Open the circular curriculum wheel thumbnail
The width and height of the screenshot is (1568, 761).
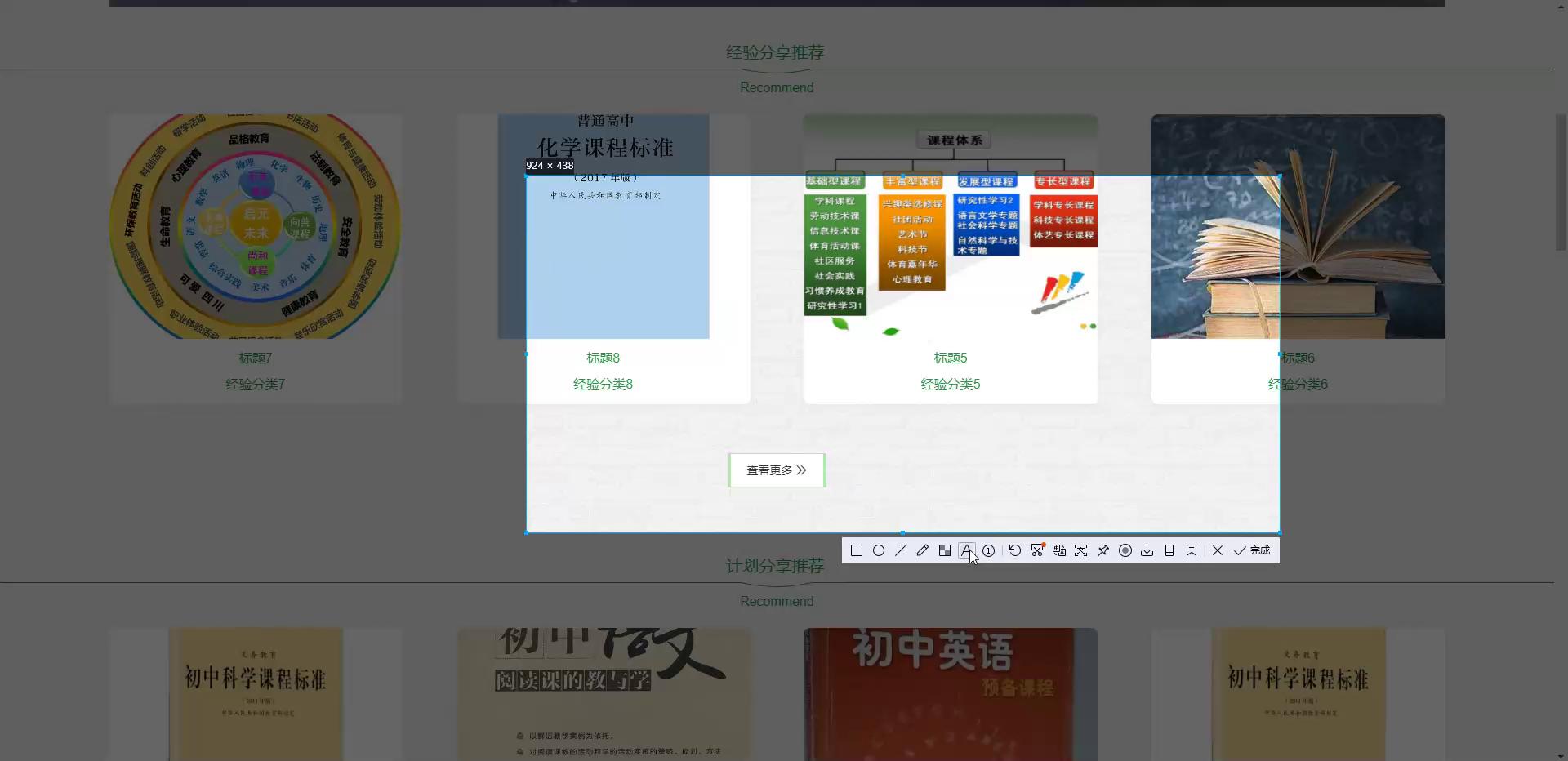pos(256,226)
